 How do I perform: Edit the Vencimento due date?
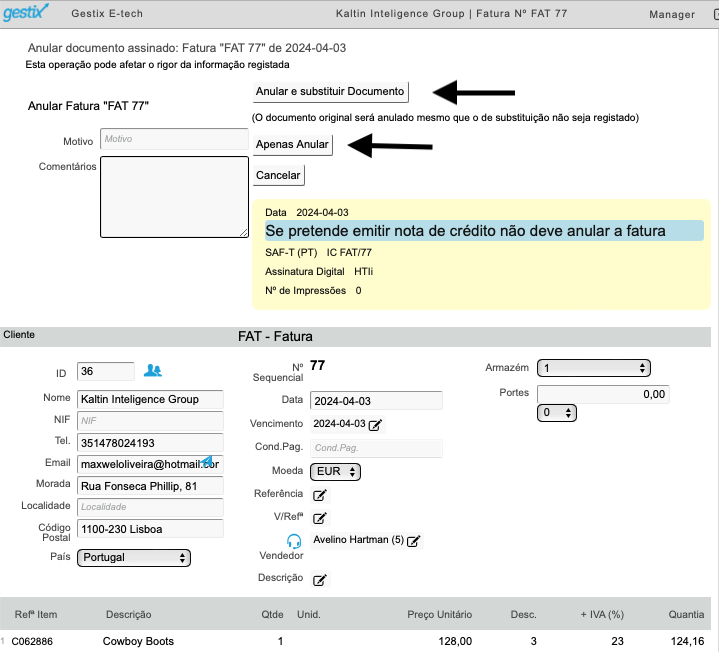click(x=375, y=425)
